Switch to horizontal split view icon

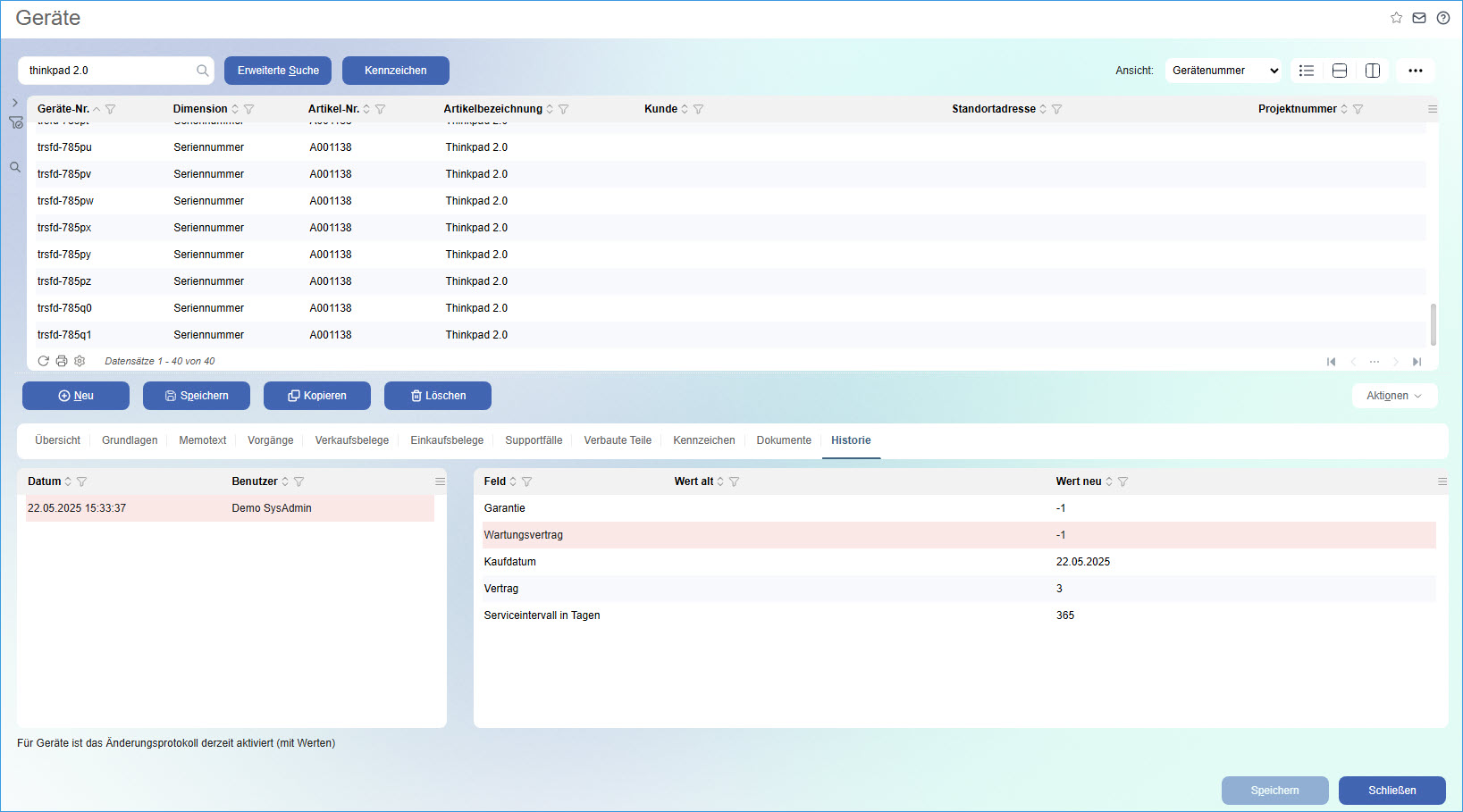point(1340,71)
